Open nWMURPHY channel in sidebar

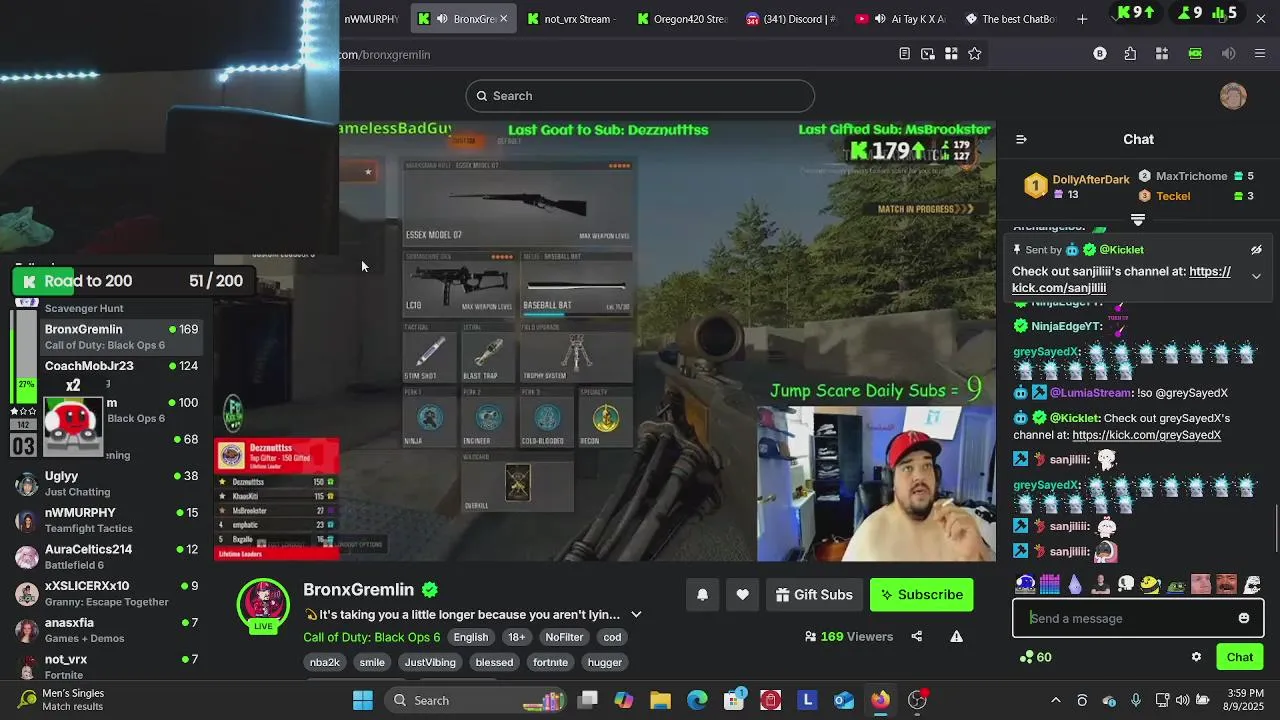pos(108,520)
